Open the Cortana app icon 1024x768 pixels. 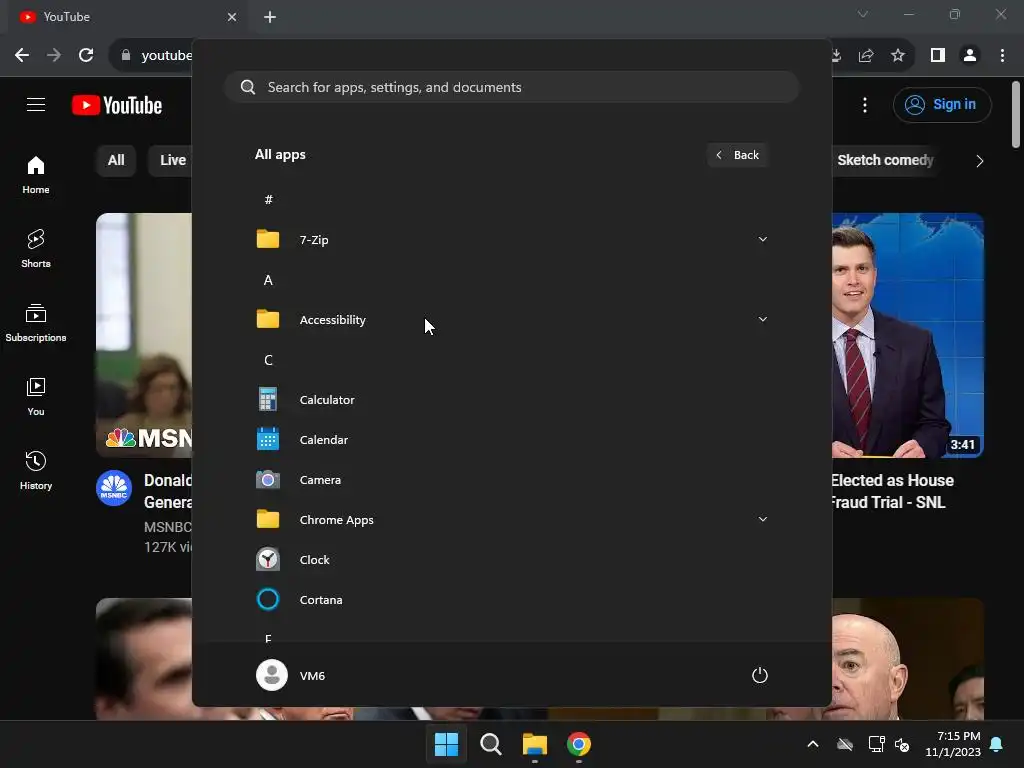tap(268, 600)
